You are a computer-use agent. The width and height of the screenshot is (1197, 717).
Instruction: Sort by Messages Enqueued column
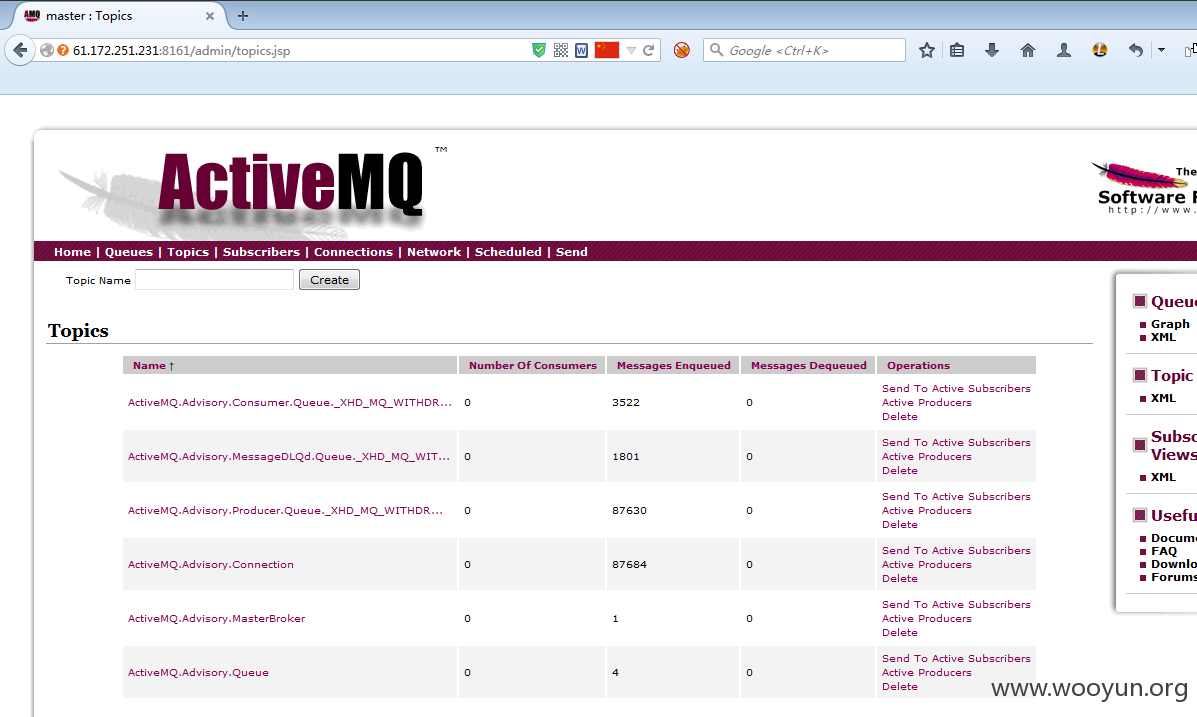673,366
